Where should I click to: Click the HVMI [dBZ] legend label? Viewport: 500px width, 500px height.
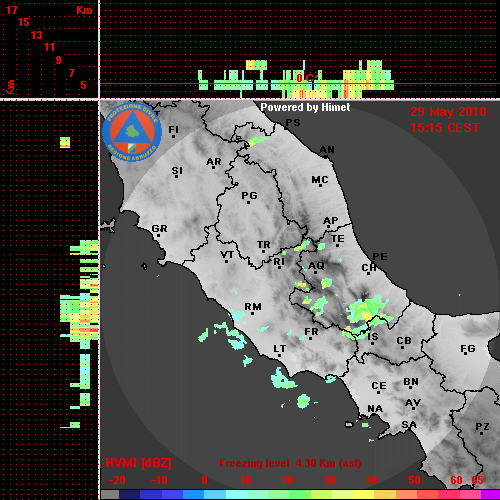pos(138,463)
